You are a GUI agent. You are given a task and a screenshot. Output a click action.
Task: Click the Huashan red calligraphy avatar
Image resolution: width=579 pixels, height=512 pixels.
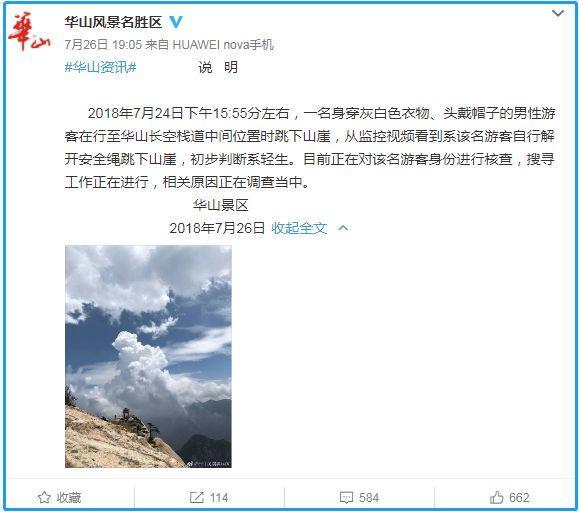(x=29, y=31)
